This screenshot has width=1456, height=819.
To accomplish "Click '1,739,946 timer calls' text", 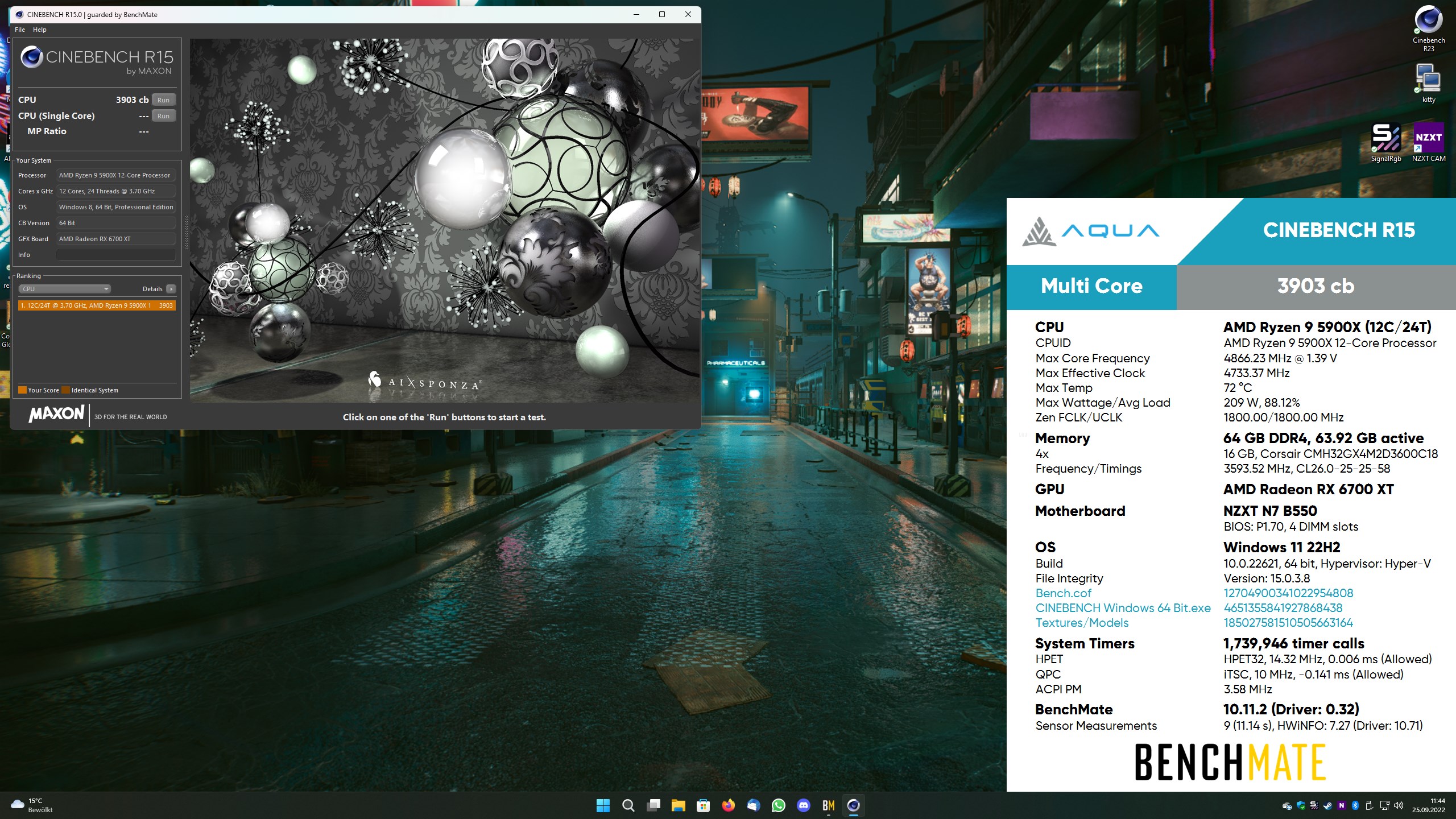I will pyautogui.click(x=1294, y=643).
